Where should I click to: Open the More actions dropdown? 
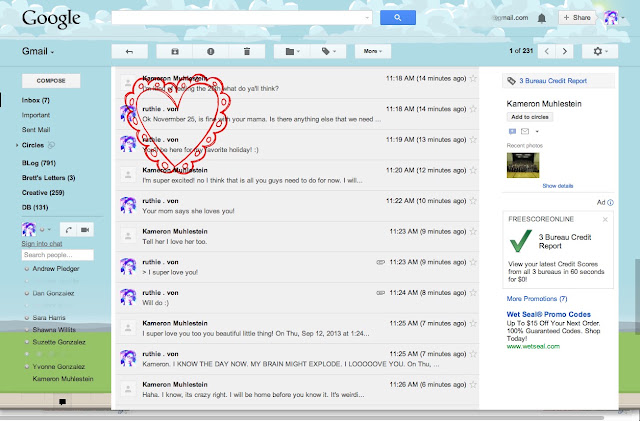pyautogui.click(x=373, y=51)
